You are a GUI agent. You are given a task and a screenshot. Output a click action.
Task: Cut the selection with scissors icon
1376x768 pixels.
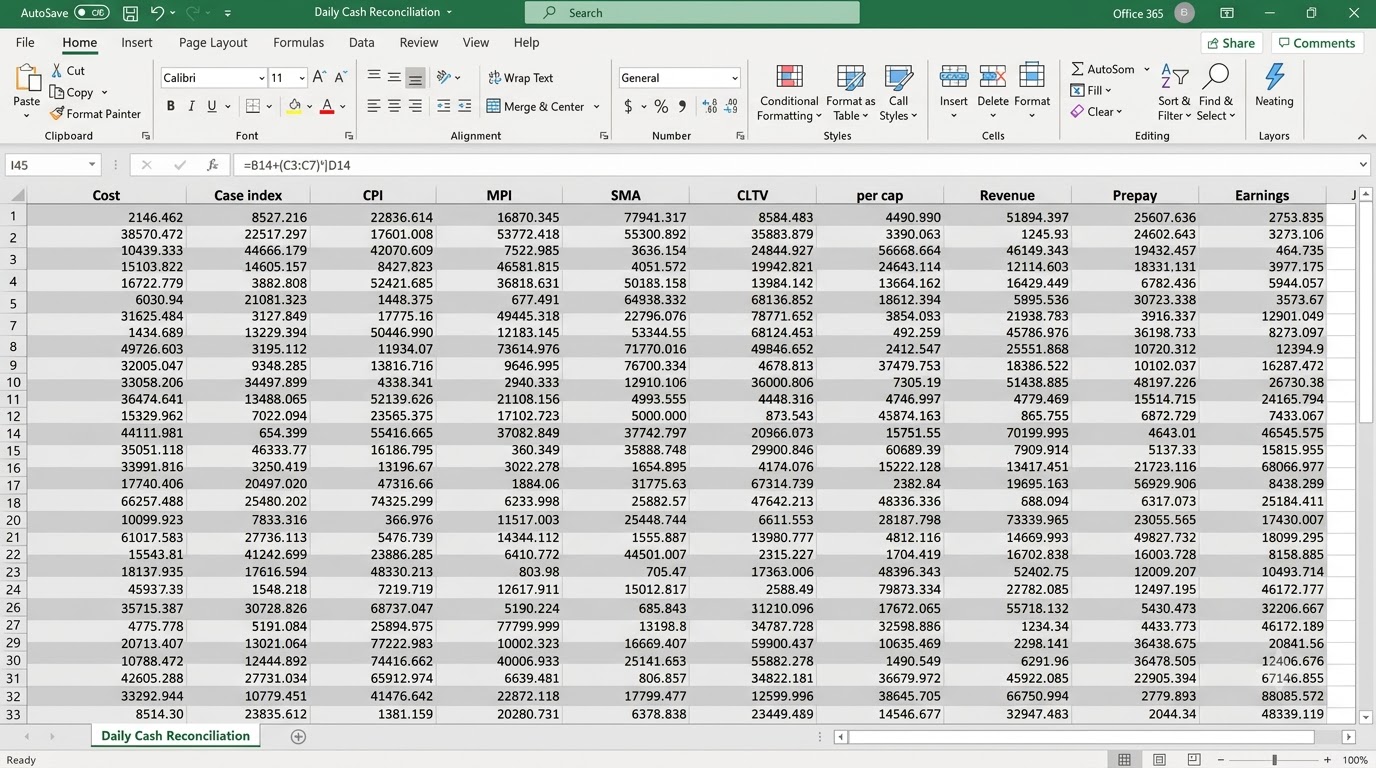point(57,70)
